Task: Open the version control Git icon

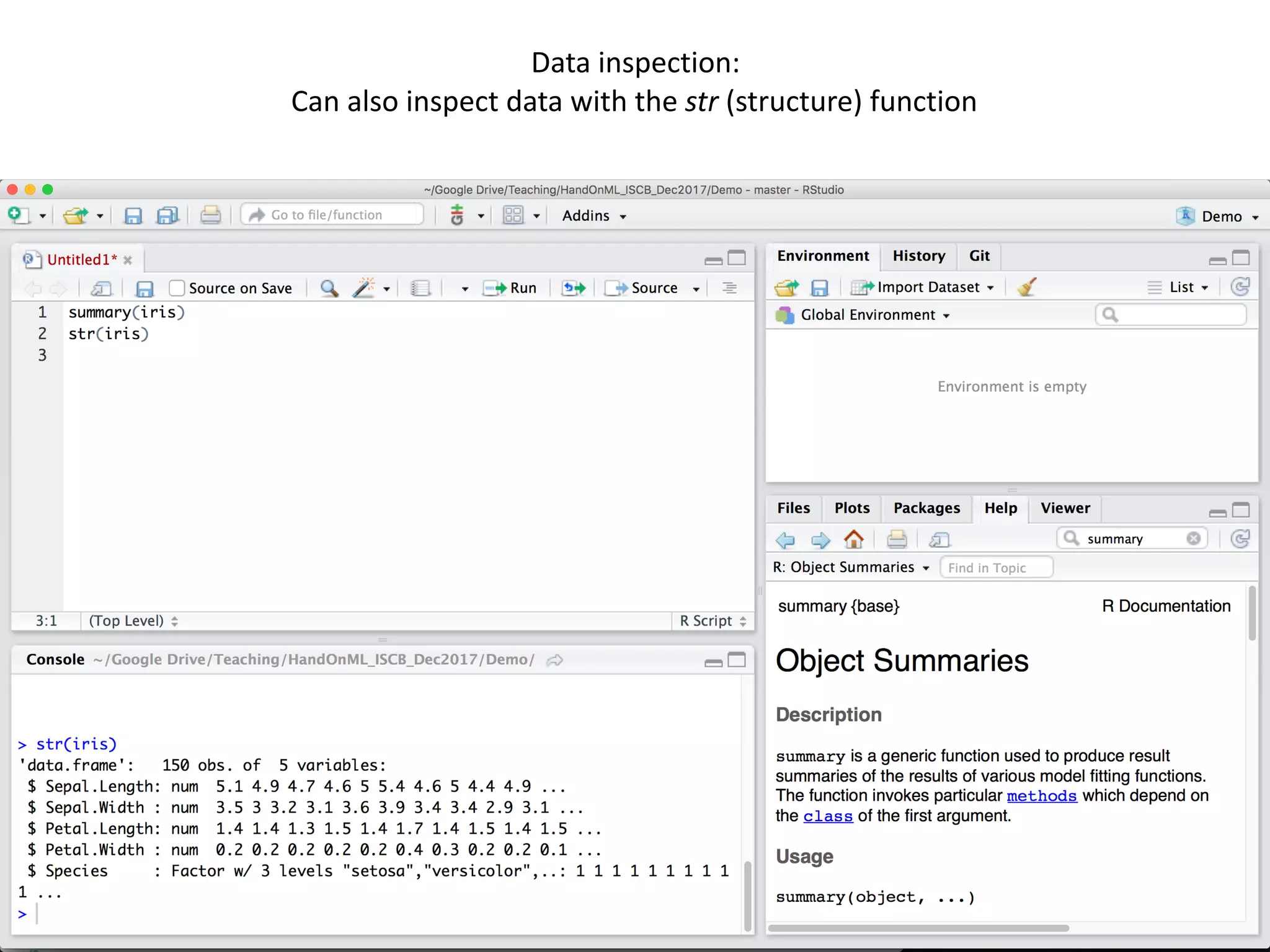Action: coord(457,215)
